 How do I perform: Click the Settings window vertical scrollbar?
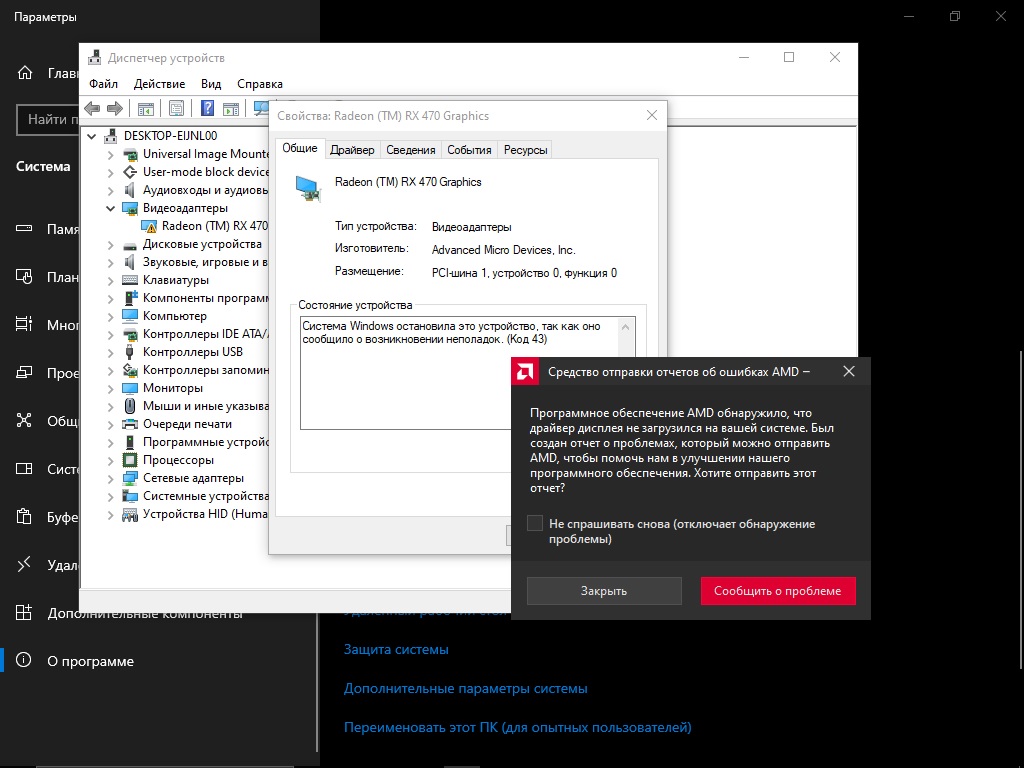1021,511
